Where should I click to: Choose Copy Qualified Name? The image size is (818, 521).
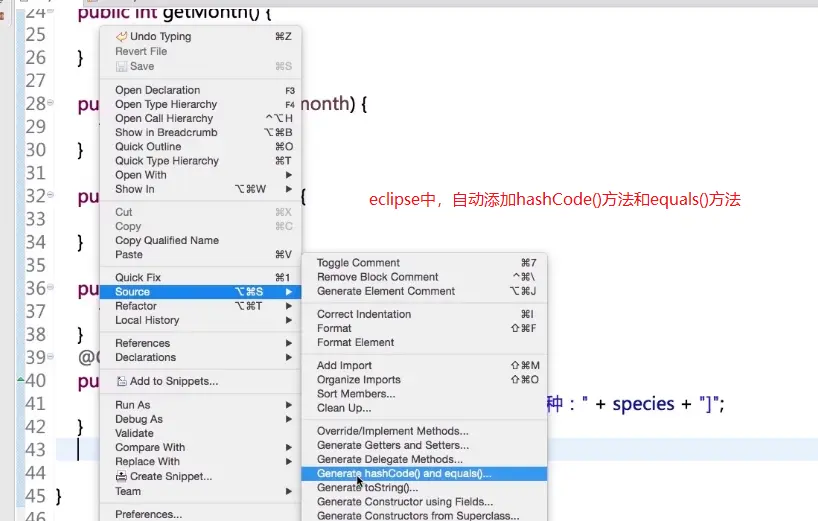(200, 240)
